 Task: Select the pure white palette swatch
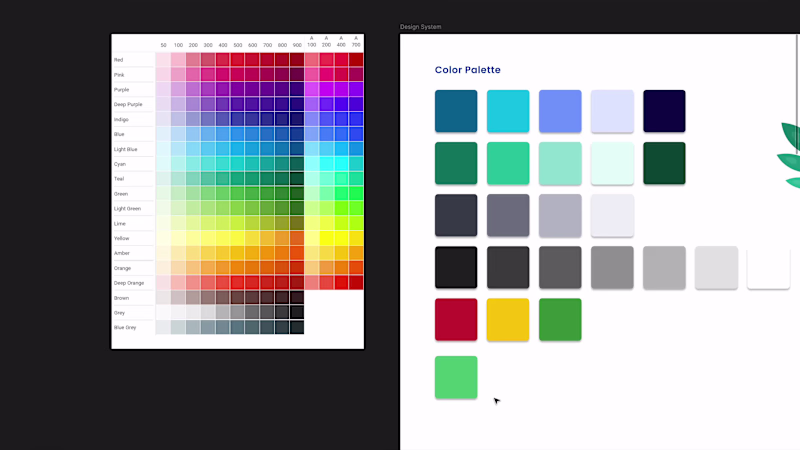[768, 267]
